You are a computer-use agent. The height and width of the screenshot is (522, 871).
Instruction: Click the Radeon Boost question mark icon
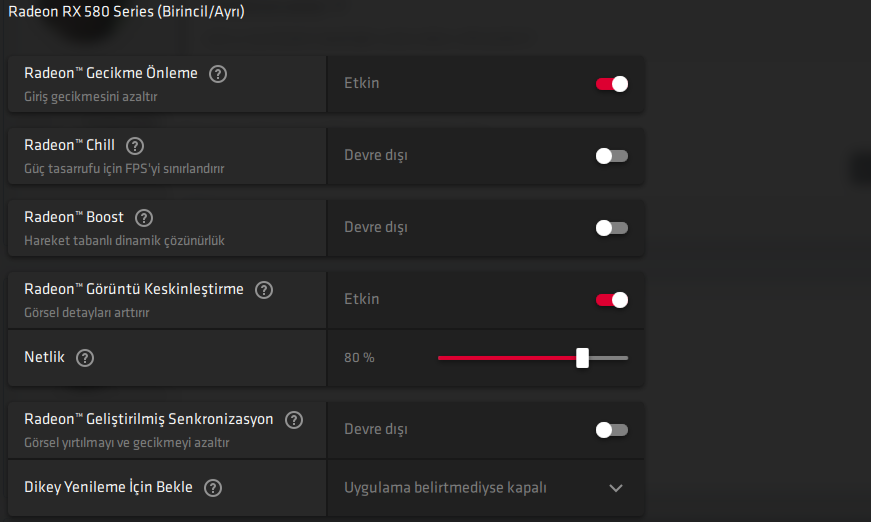pos(144,218)
